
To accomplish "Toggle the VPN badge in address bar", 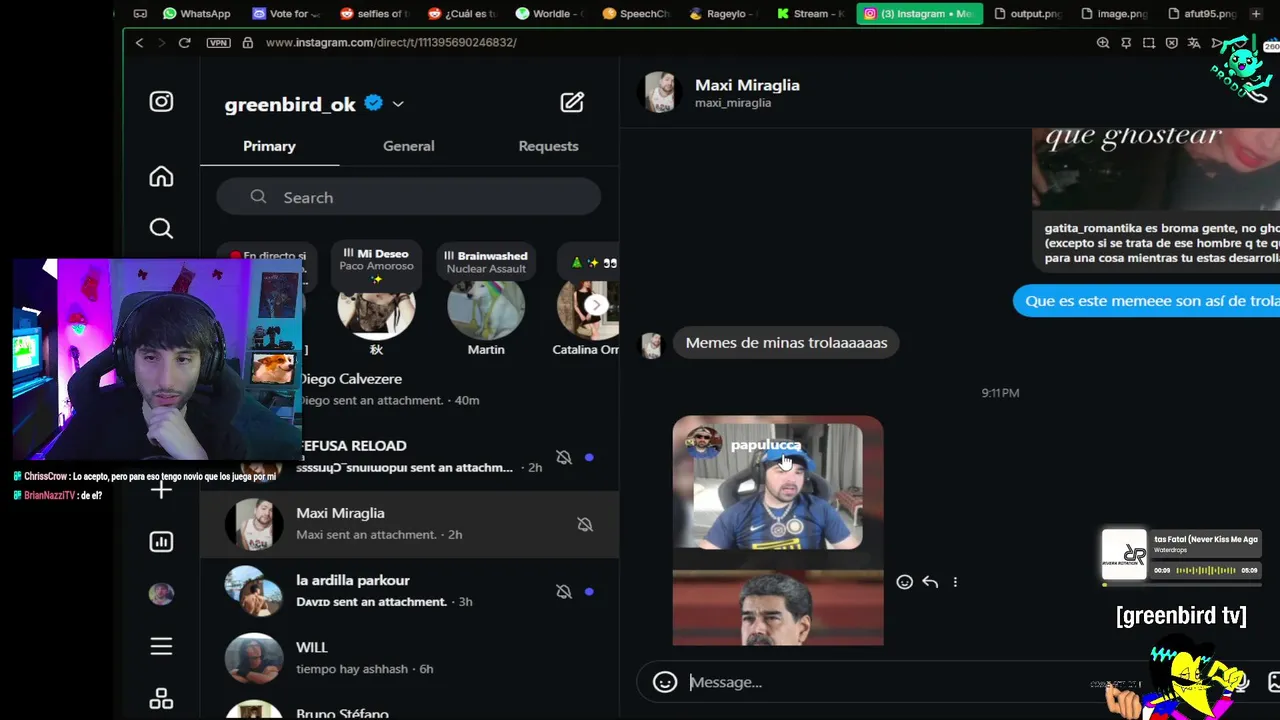I will pos(218,43).
